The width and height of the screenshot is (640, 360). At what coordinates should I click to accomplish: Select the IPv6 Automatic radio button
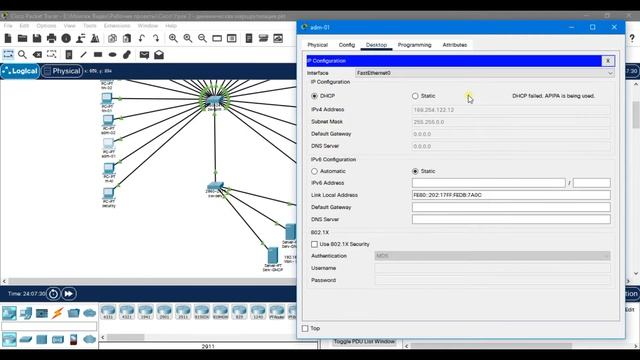[314, 171]
